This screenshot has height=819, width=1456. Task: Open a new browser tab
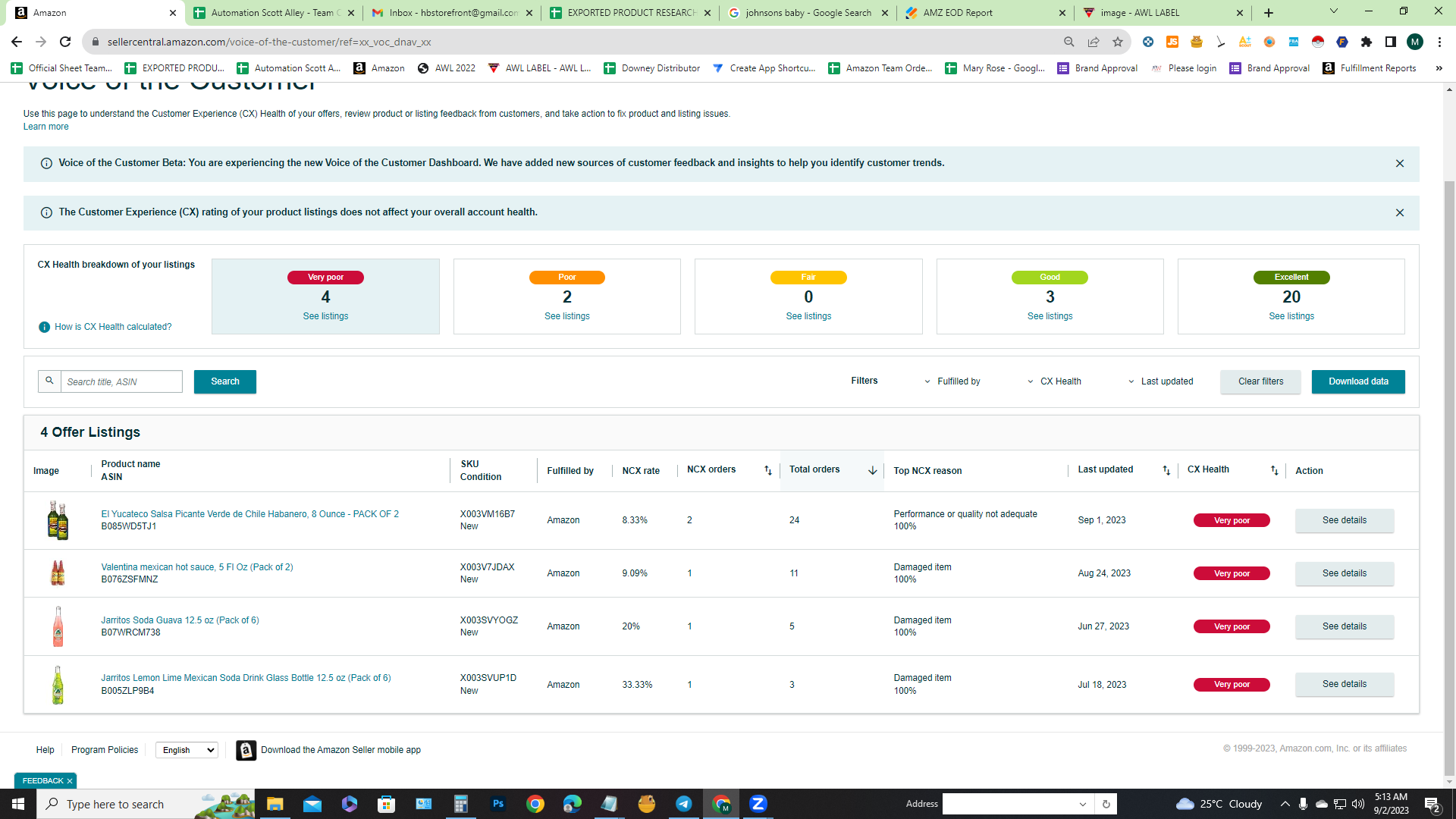point(1269,13)
